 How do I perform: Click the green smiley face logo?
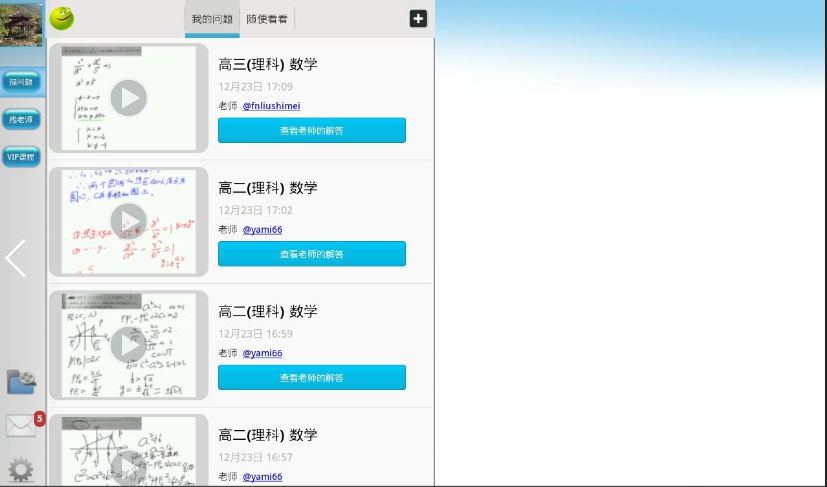click(62, 18)
